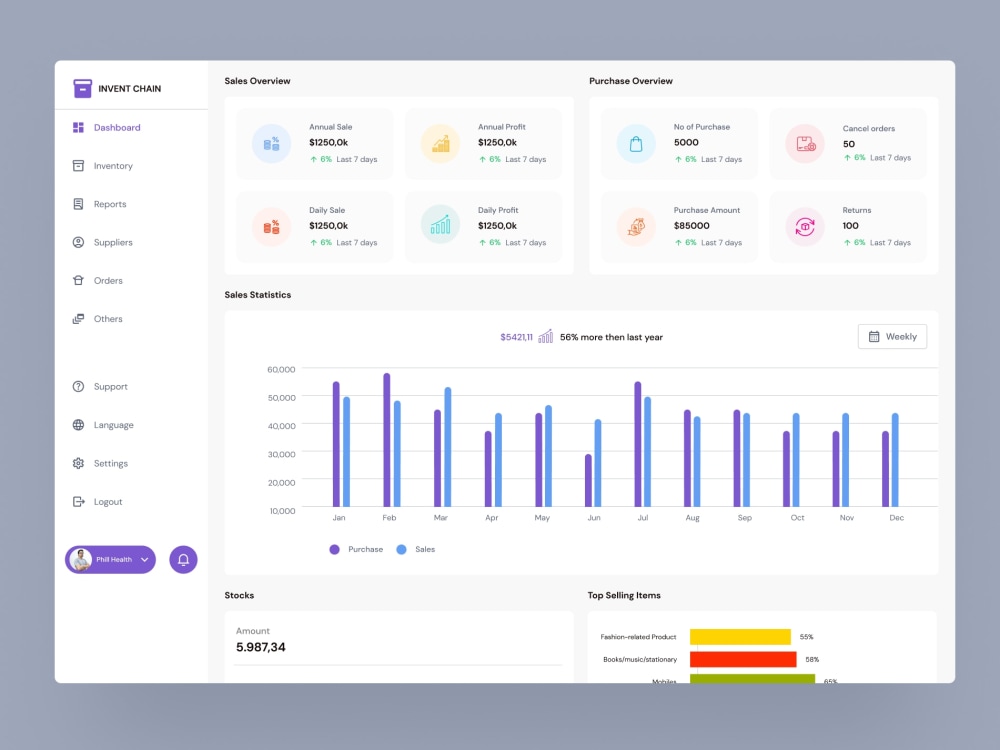Click the Logout exit icon
1000x750 pixels.
pyautogui.click(x=78, y=502)
